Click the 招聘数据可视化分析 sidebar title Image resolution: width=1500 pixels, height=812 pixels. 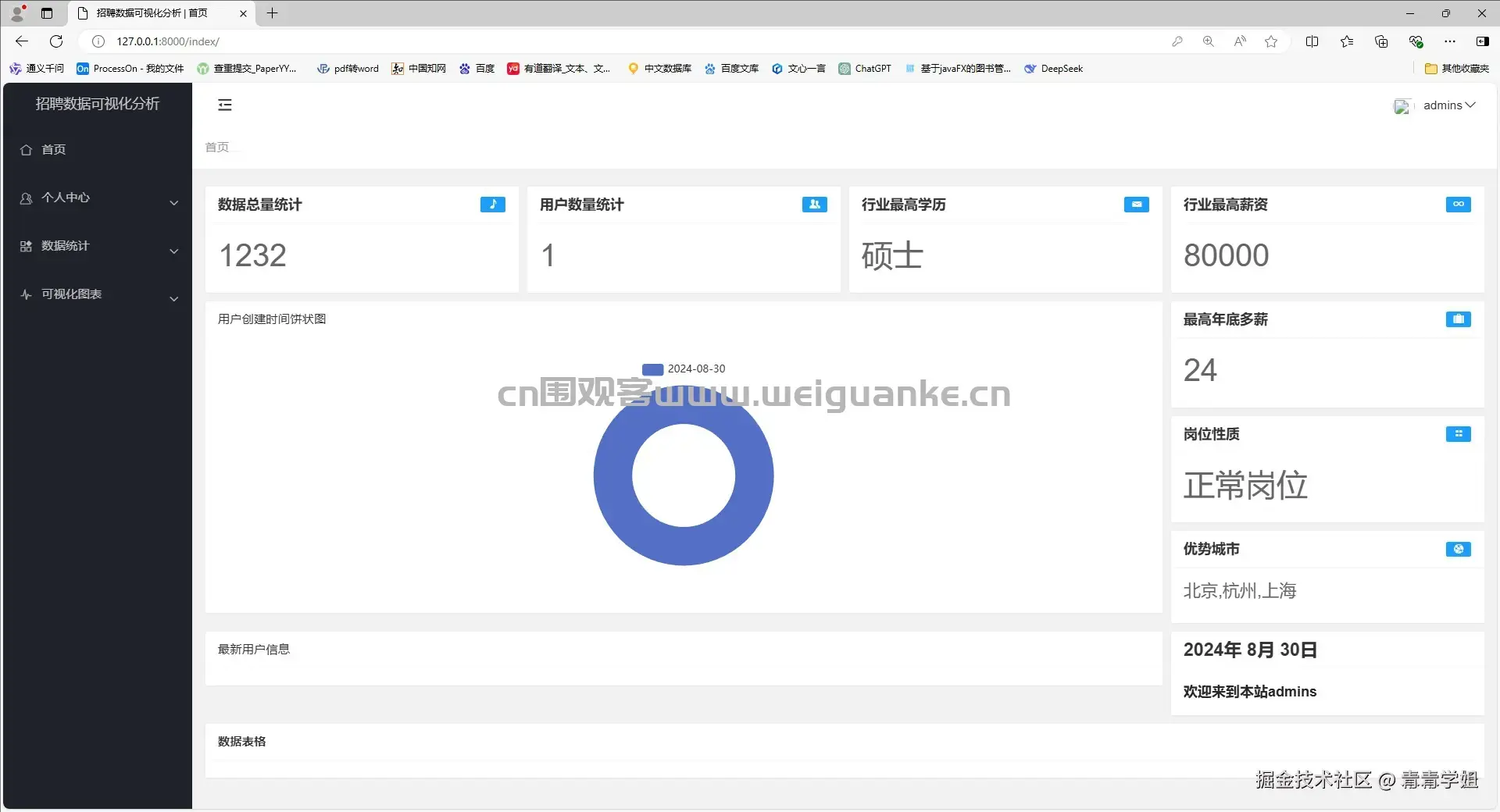click(98, 104)
